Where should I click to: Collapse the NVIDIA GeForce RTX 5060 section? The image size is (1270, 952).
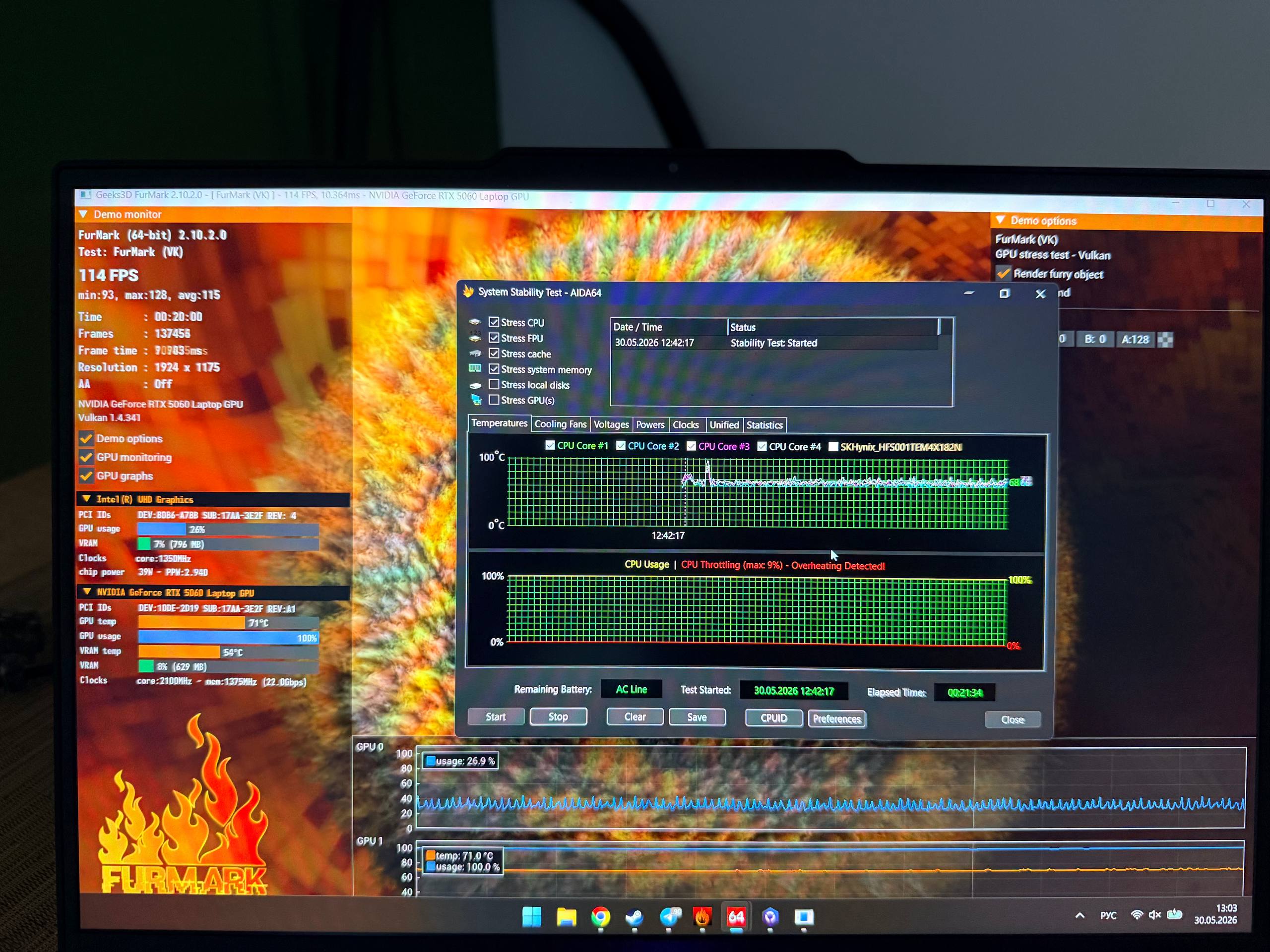[87, 592]
